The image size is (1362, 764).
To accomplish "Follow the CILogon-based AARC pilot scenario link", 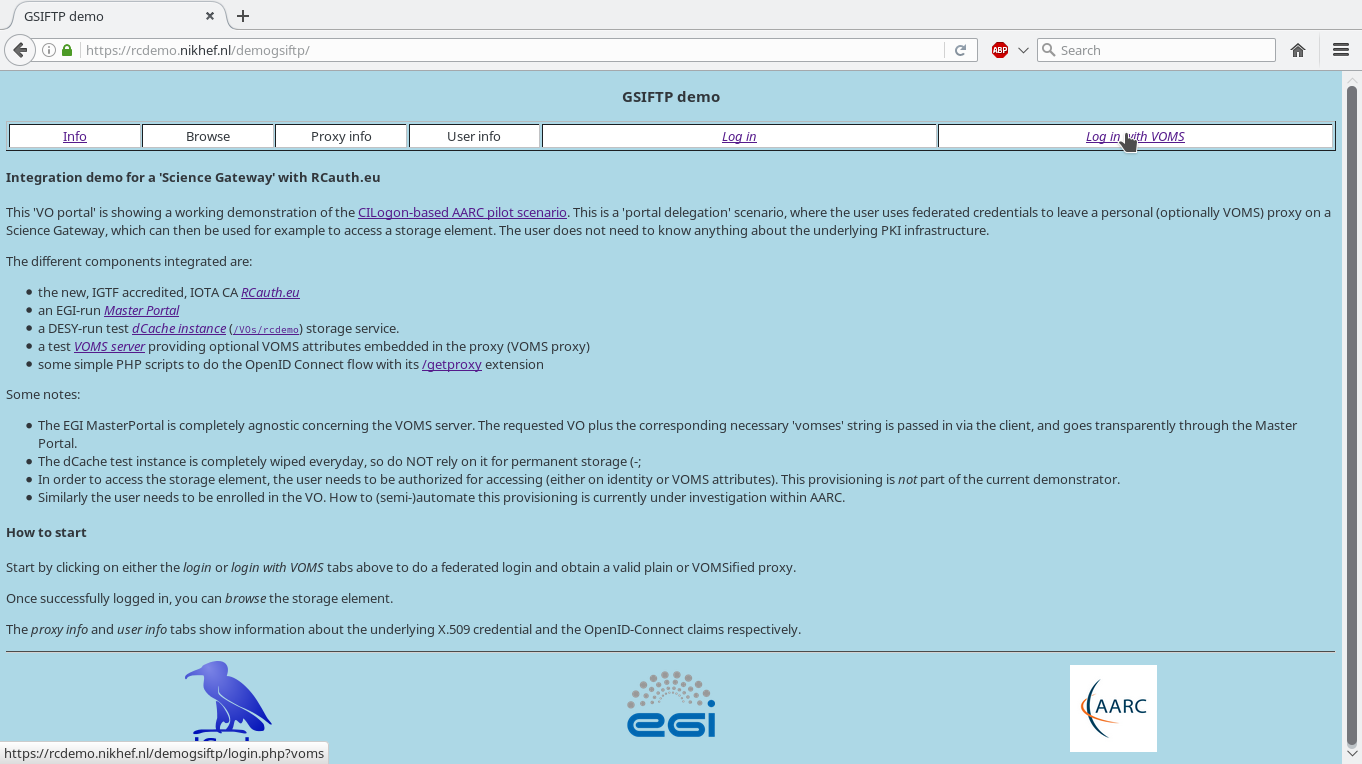I will pyautogui.click(x=462, y=212).
